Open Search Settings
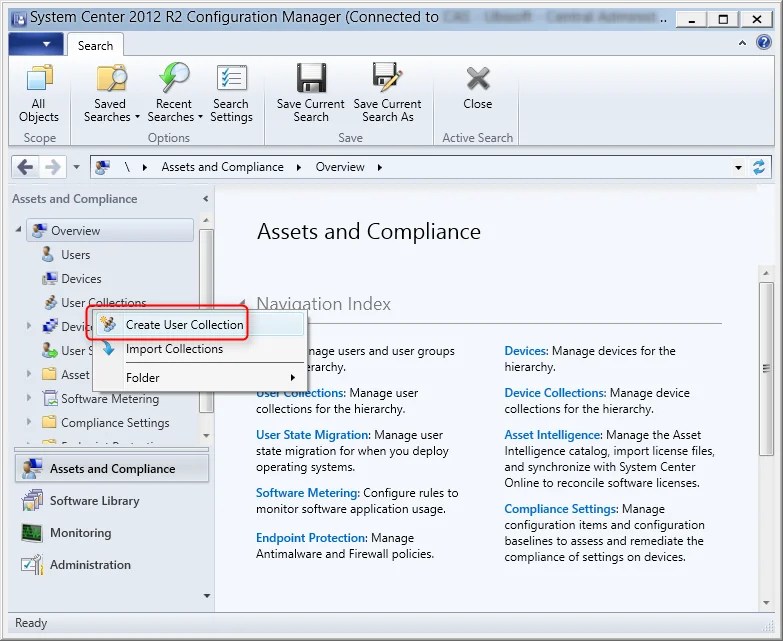This screenshot has height=641, width=783. tap(231, 93)
